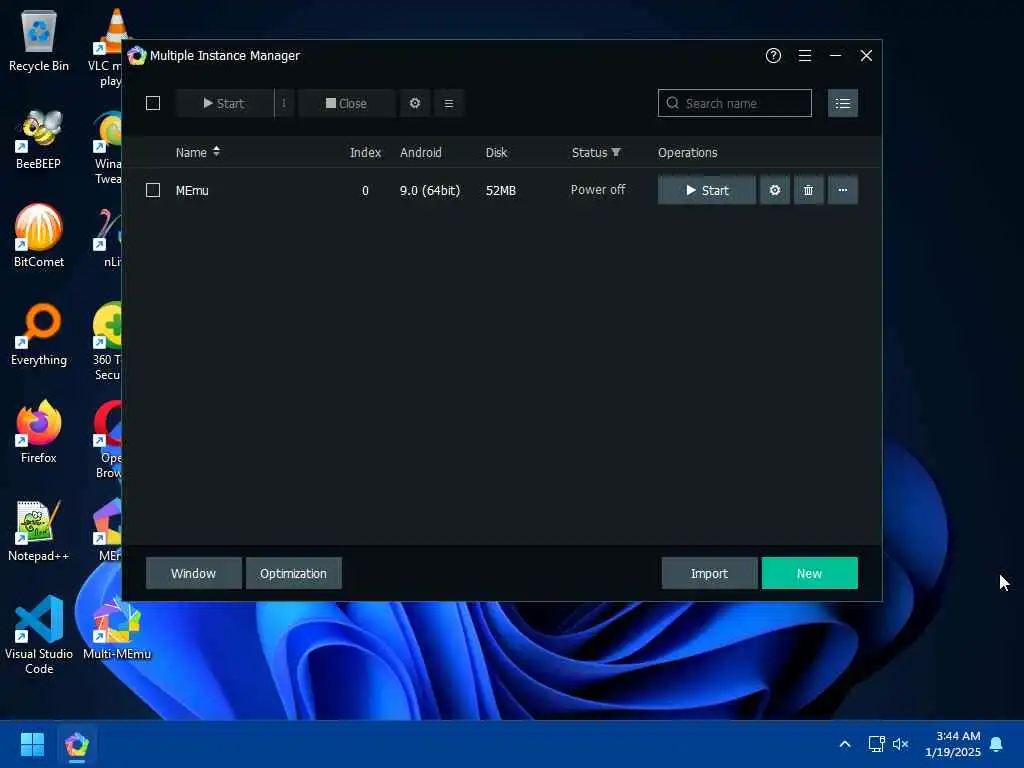The width and height of the screenshot is (1024, 768).
Task: Switch list view mode icon
Action: (x=842, y=103)
